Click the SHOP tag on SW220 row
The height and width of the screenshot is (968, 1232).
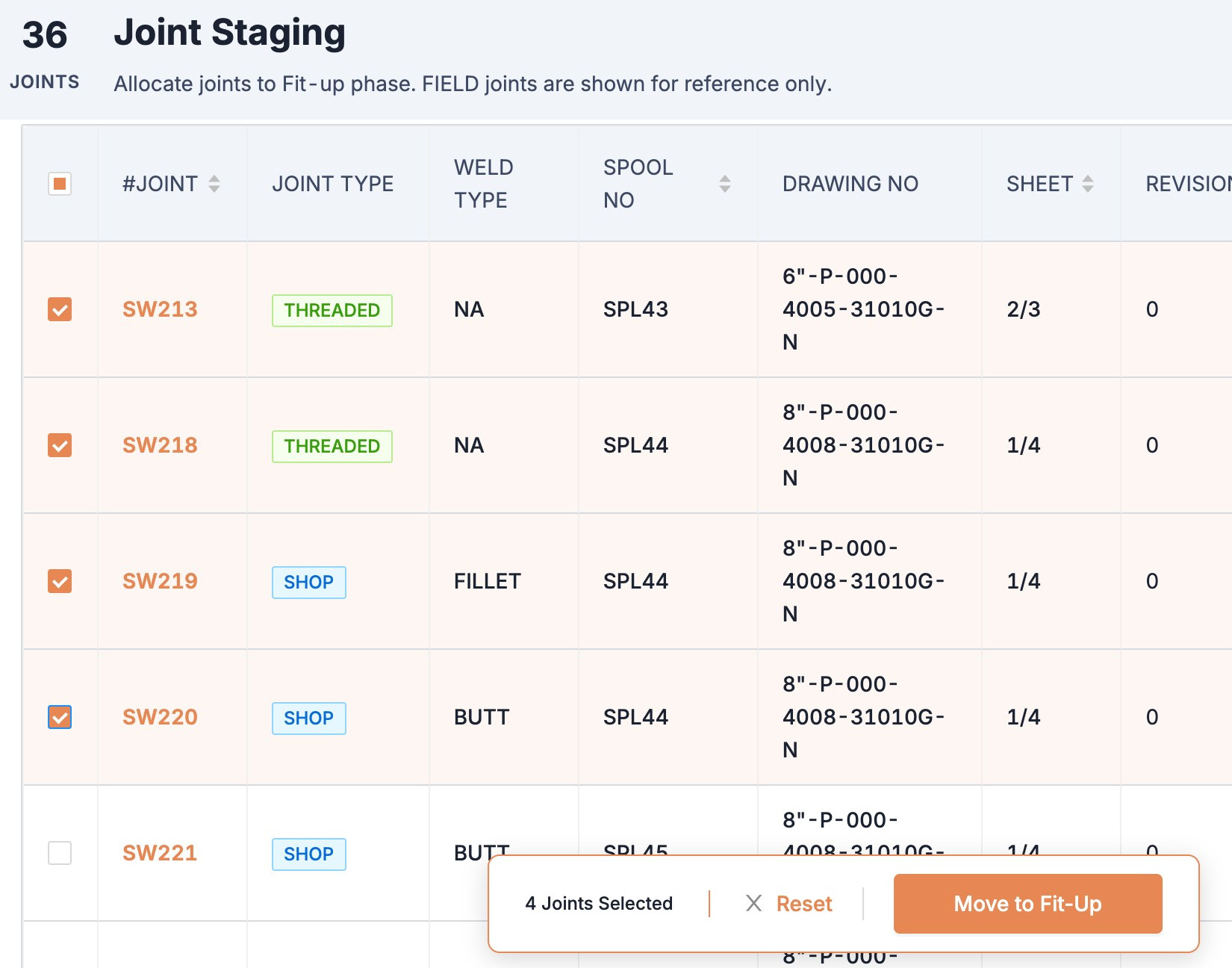click(x=309, y=719)
